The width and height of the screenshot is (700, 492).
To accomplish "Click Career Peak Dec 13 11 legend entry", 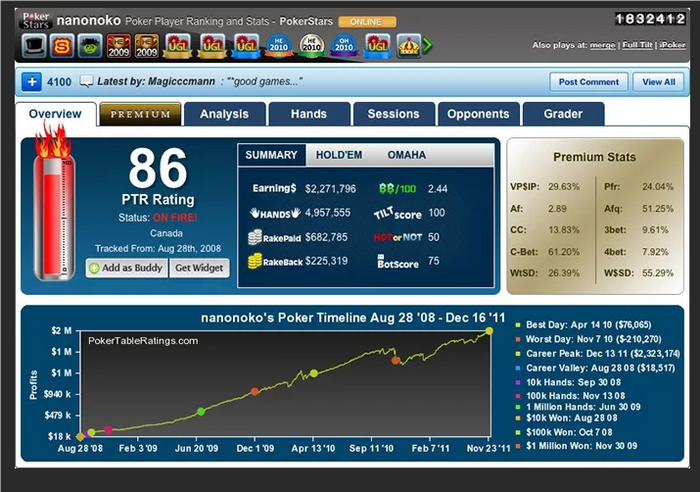I will [x=598, y=354].
